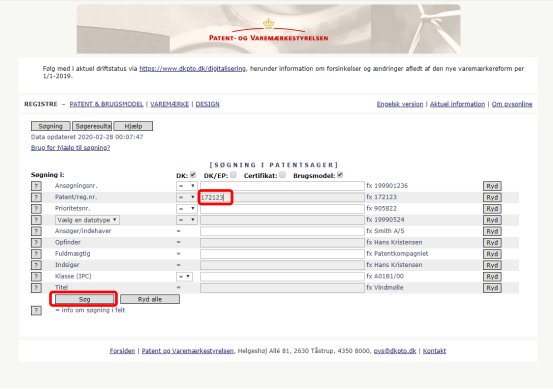Open the 'Vælg en datotype' dropdown
The image size is (553, 389).
[87, 220]
